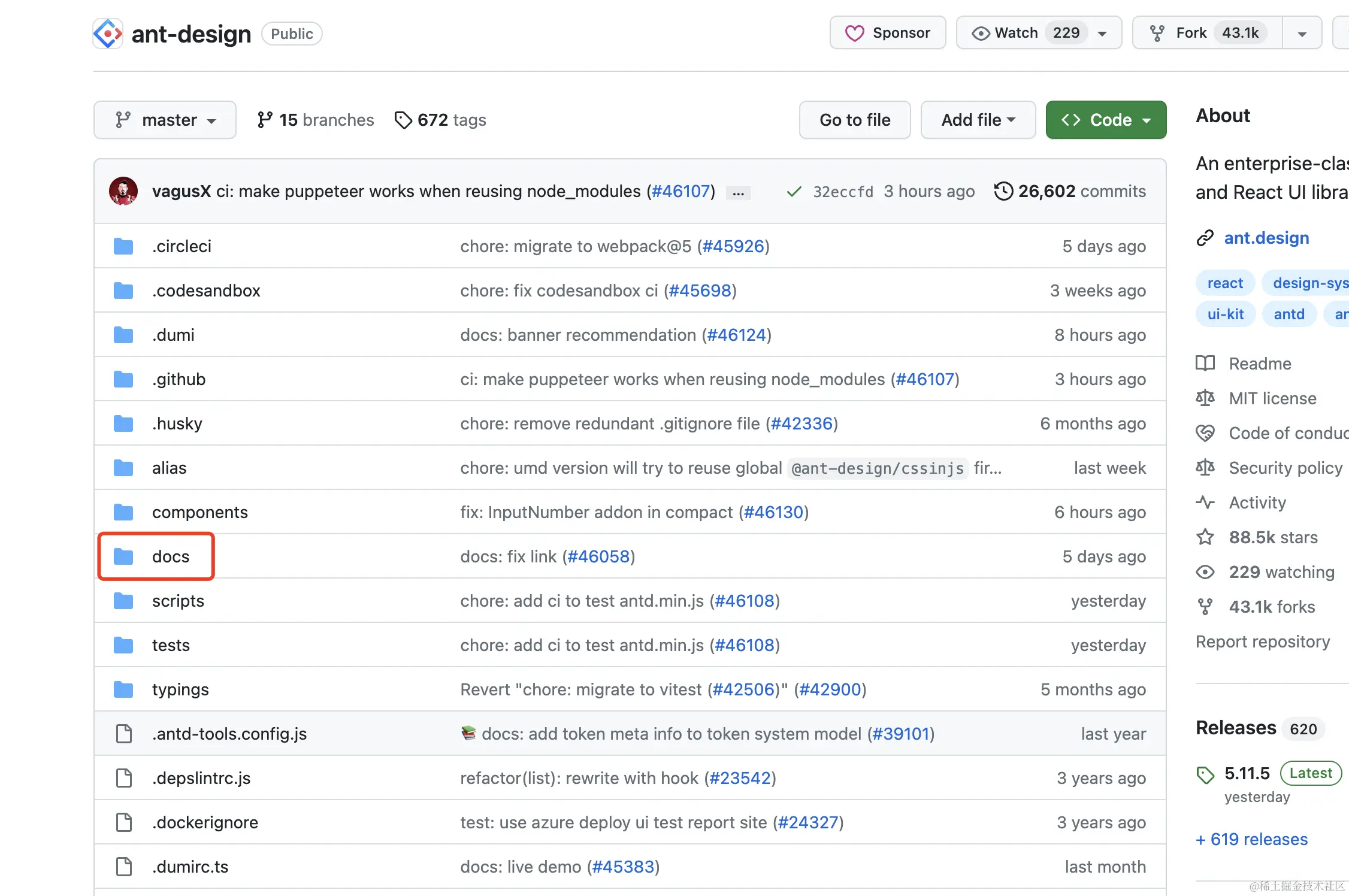Viewport: 1349px width, 896px height.
Task: Open the ant-design repository name link
Action: (x=191, y=34)
